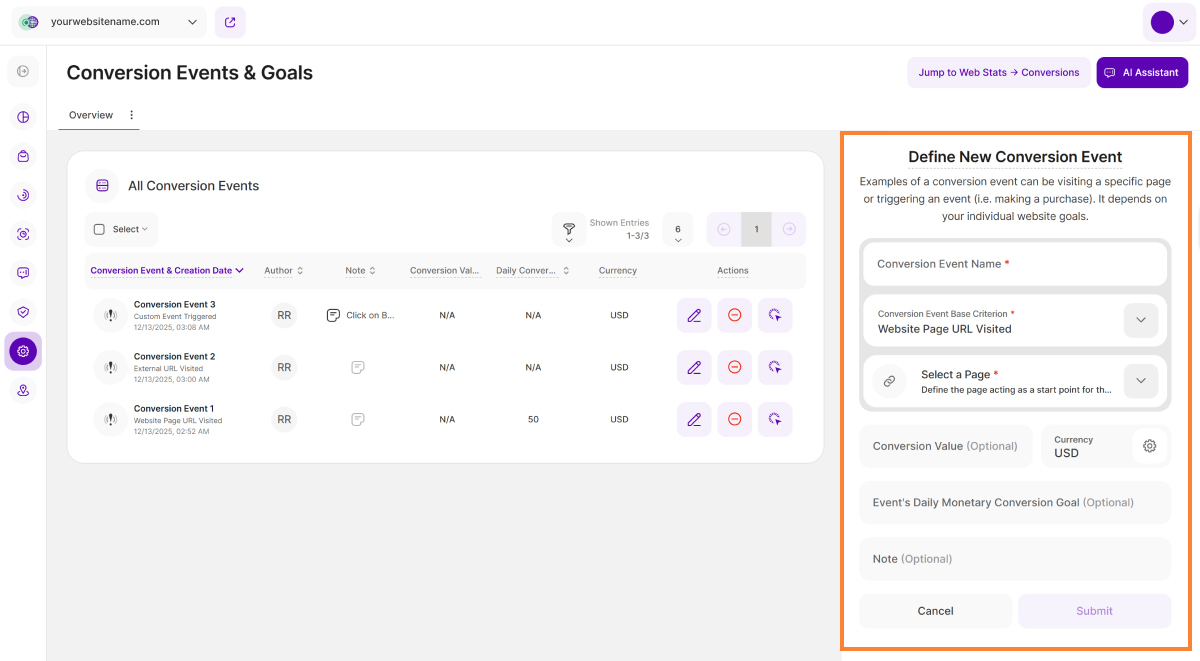Image resolution: width=1200 pixels, height=661 pixels.
Task: Sort by Conversion Event & Creation Date
Action: coord(167,270)
